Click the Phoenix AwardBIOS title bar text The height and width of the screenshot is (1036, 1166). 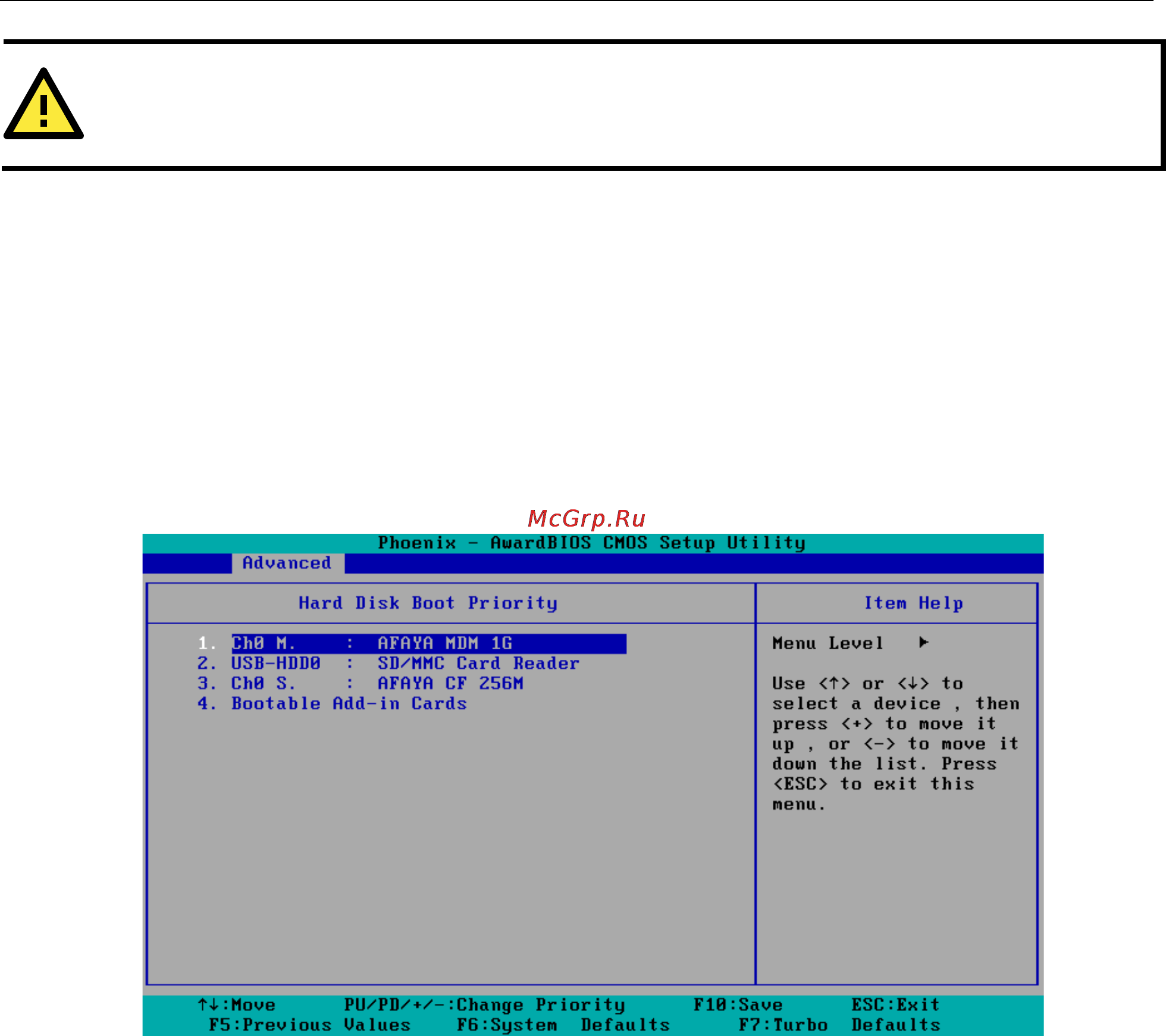click(592, 543)
